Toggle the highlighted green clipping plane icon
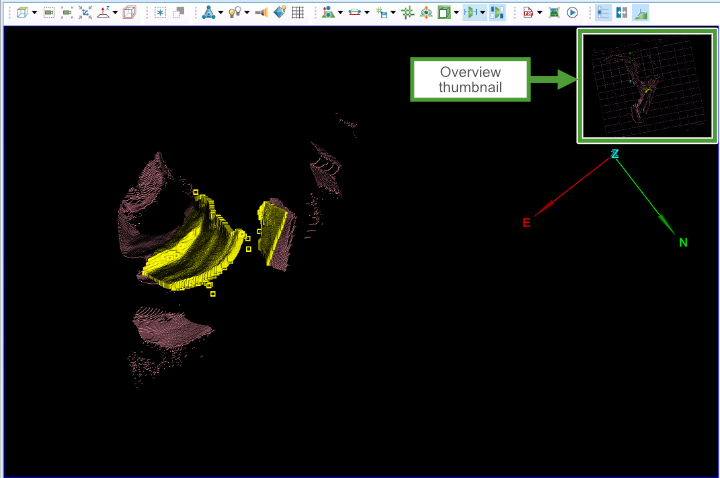 tap(471, 12)
